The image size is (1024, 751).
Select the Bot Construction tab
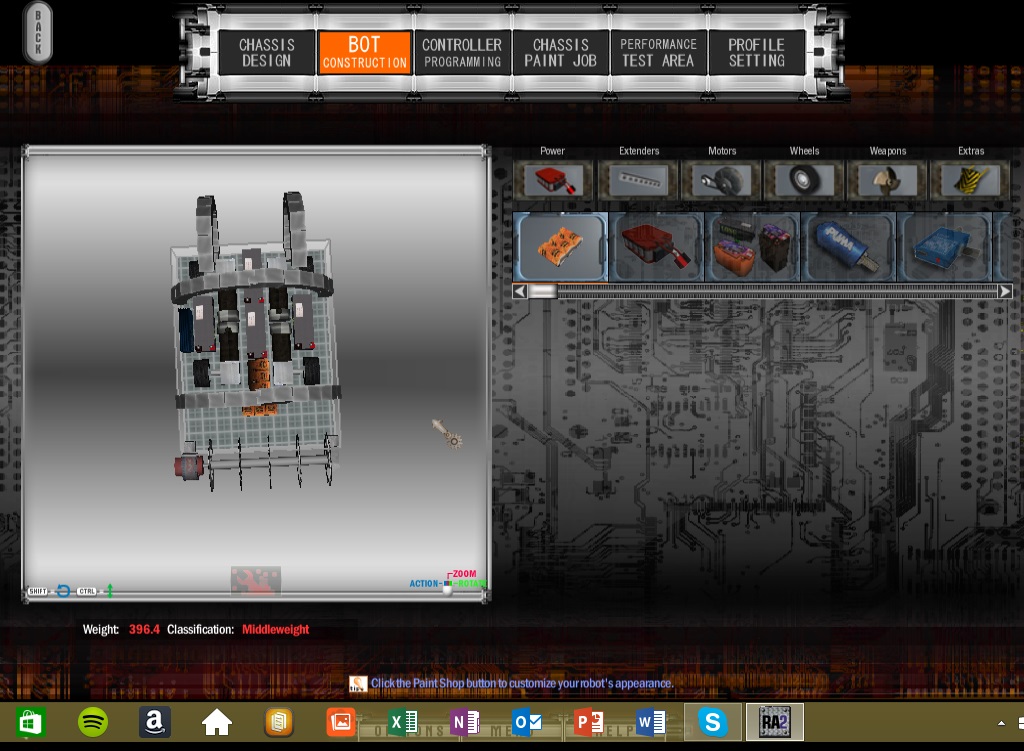[364, 52]
